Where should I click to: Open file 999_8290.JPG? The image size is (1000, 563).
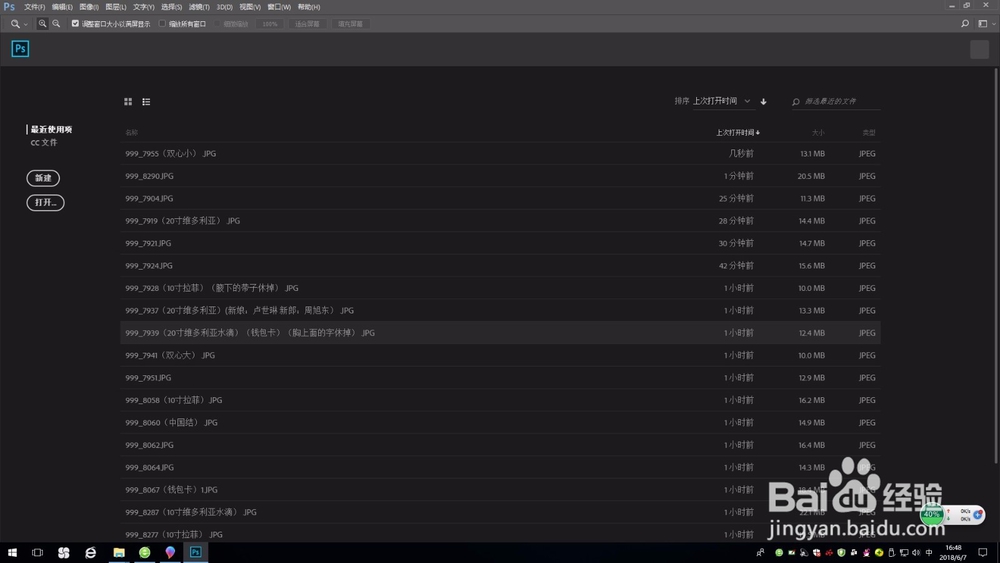coord(500,176)
